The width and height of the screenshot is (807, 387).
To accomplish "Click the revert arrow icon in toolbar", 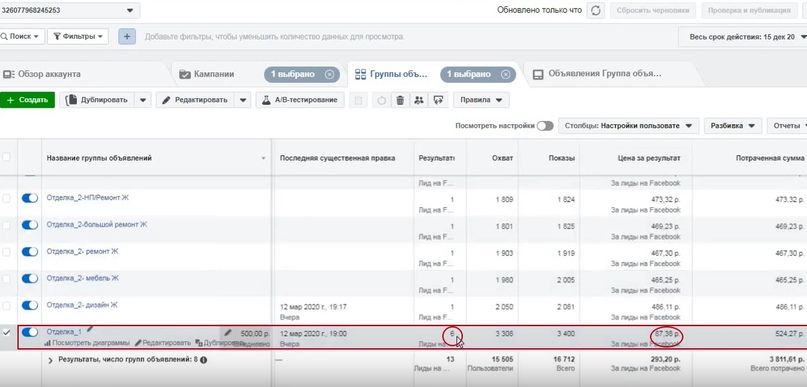I will [381, 100].
